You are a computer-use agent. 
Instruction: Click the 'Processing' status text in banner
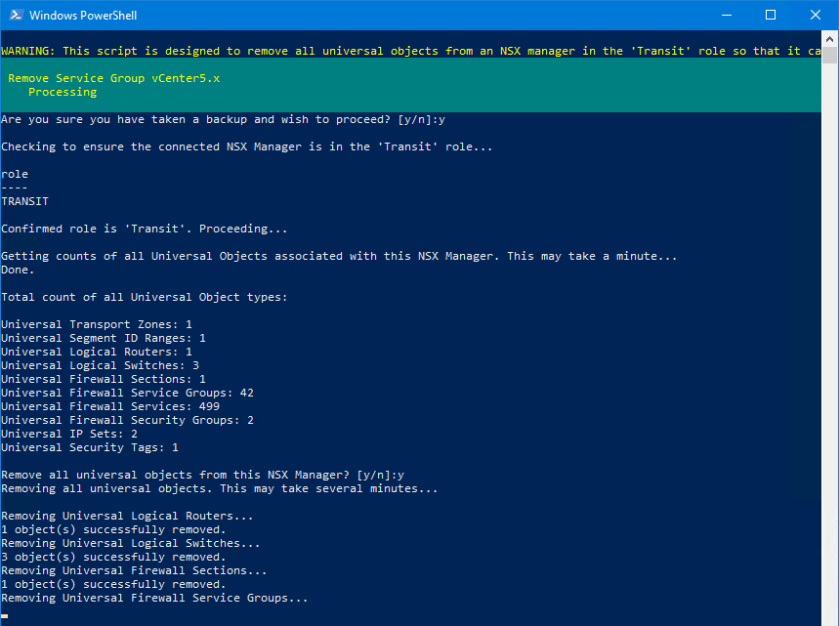coord(62,92)
